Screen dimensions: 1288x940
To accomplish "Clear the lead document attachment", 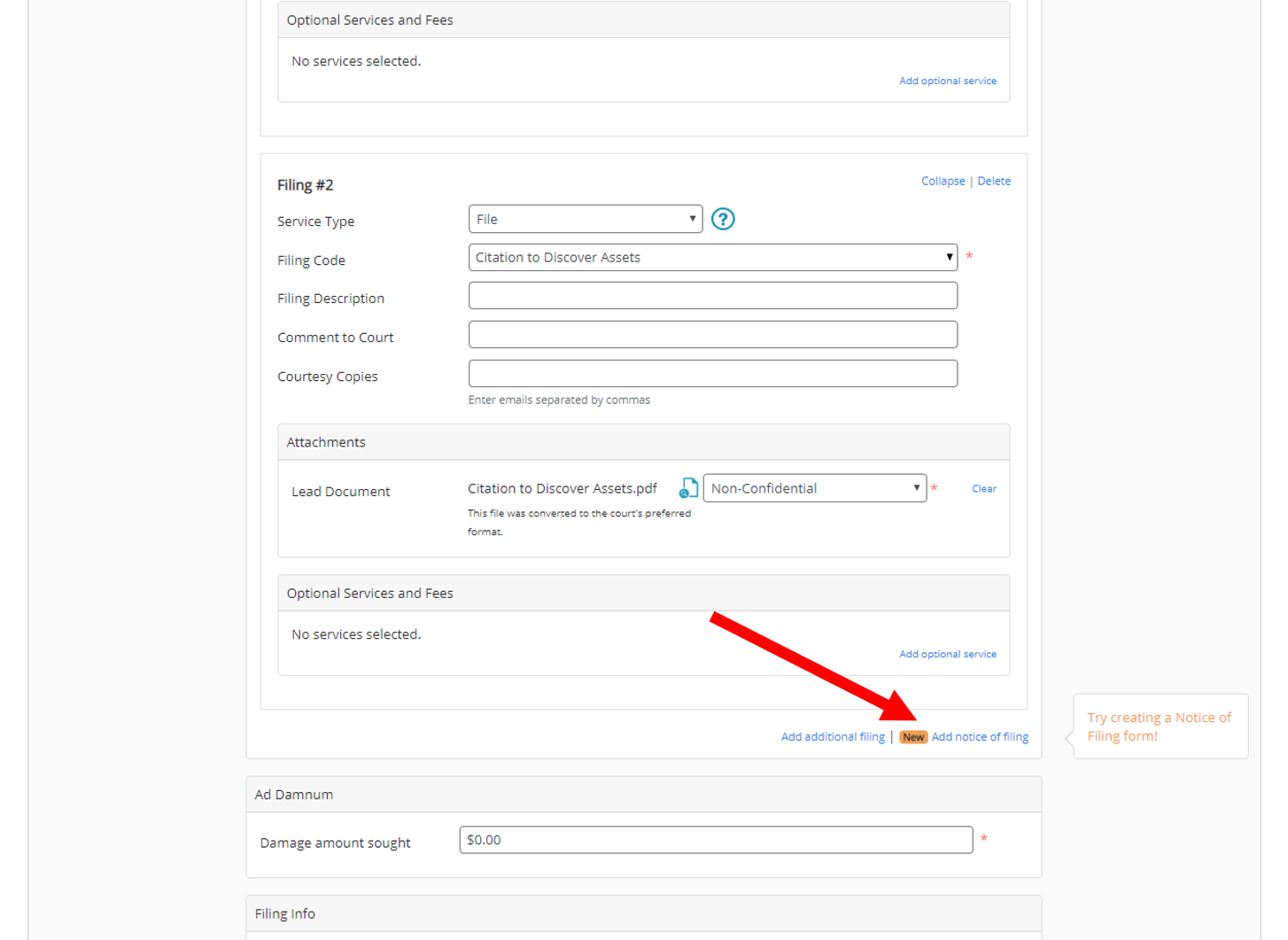I will point(983,489).
